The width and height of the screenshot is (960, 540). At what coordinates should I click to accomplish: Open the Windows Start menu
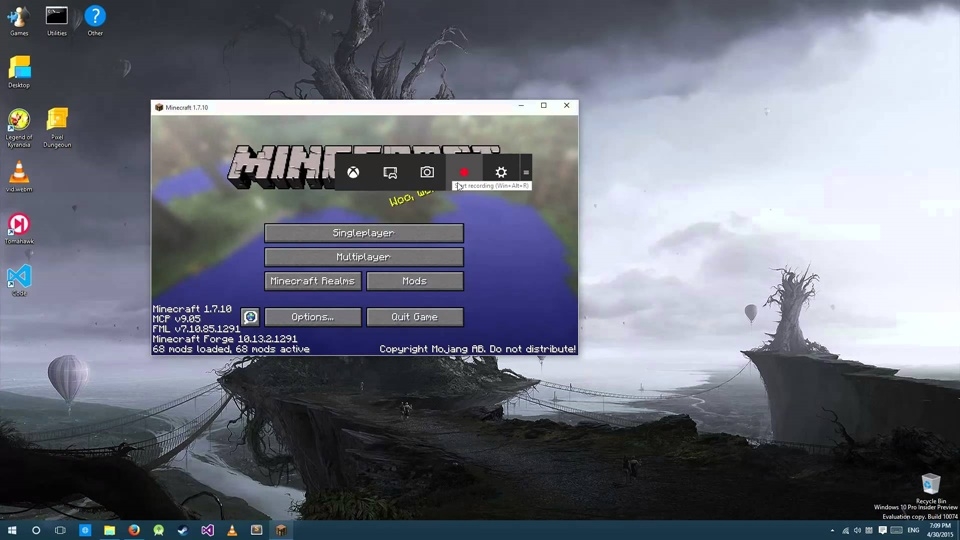[x=12, y=530]
